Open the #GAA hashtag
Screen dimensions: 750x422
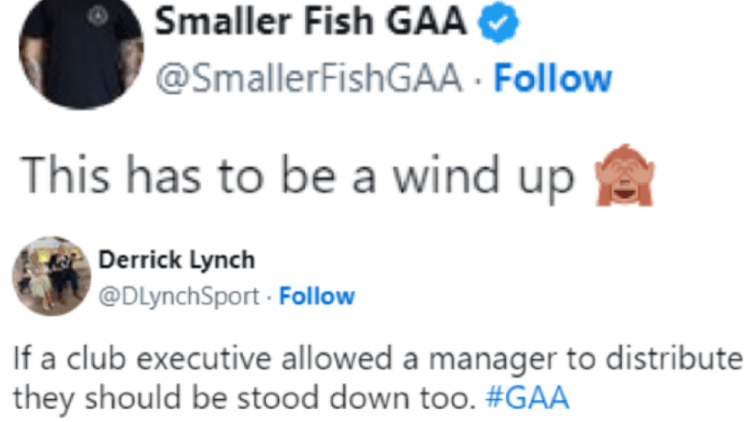coord(526,397)
